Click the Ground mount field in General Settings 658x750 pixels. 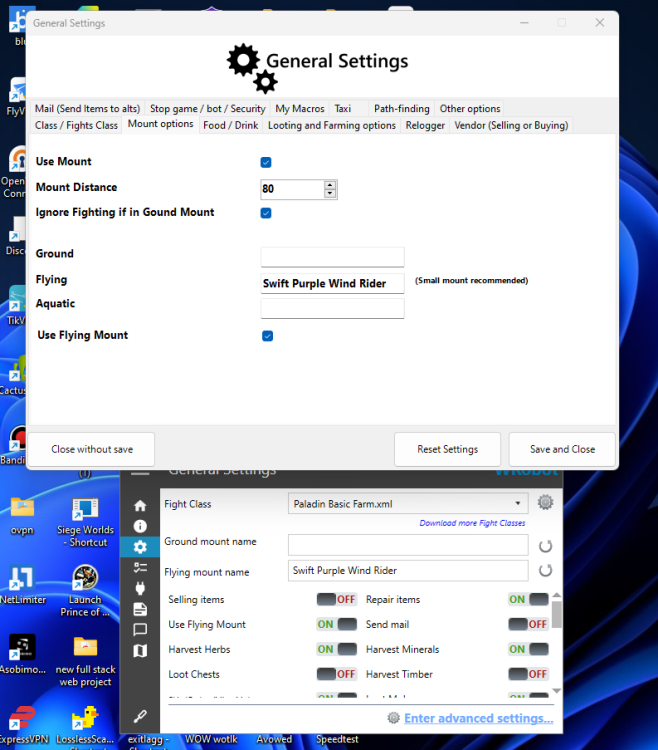coord(332,257)
